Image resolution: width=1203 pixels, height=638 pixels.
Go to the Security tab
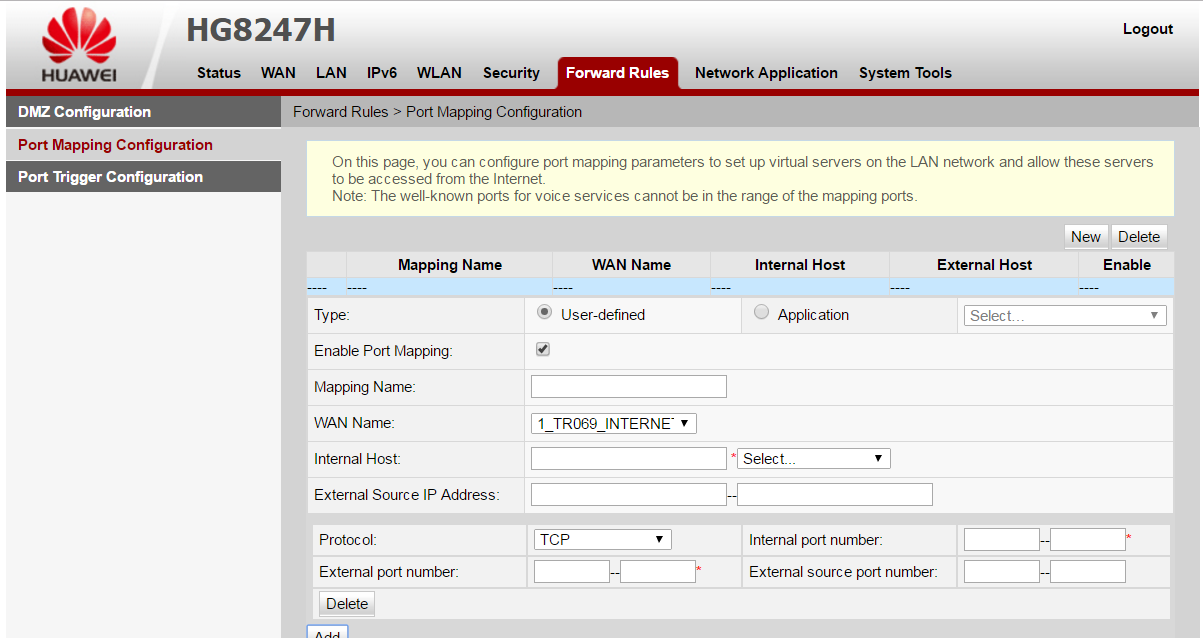click(511, 73)
